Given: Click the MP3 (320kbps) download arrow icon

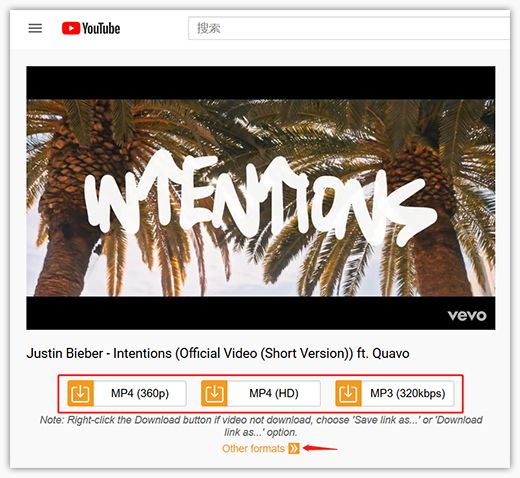Looking at the screenshot, I should pos(348,394).
